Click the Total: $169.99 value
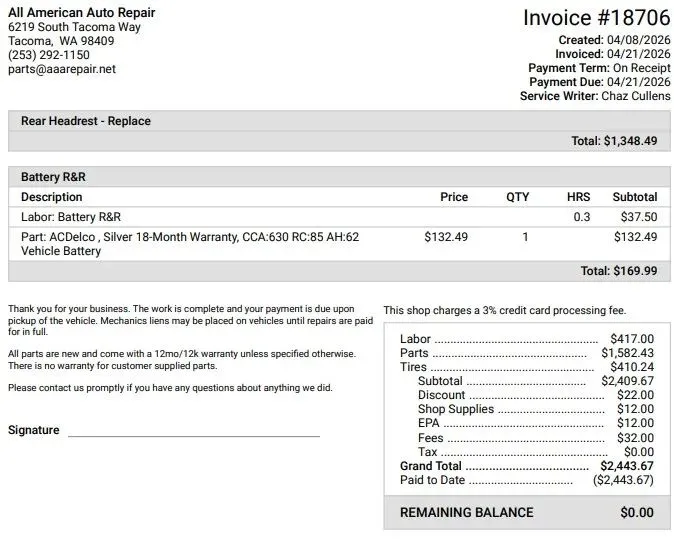The width and height of the screenshot is (674, 539). click(x=619, y=271)
